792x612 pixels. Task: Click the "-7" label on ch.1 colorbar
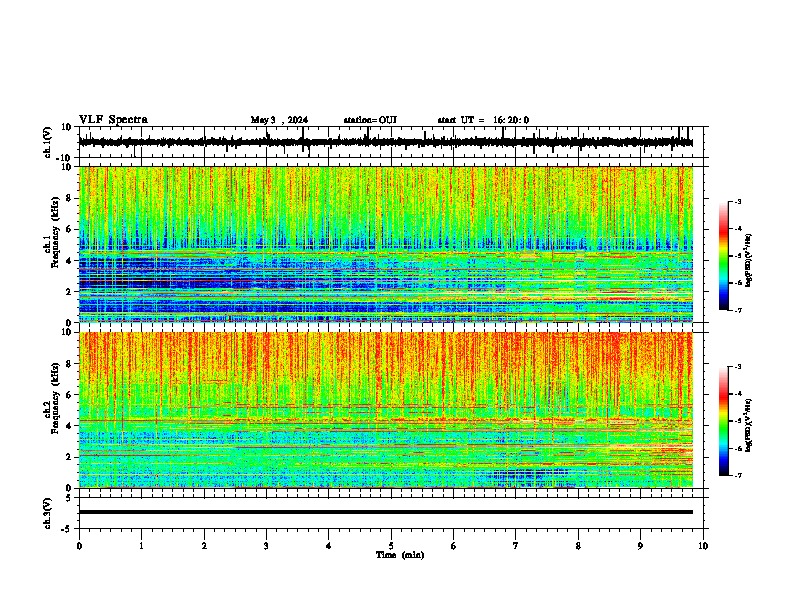click(737, 310)
